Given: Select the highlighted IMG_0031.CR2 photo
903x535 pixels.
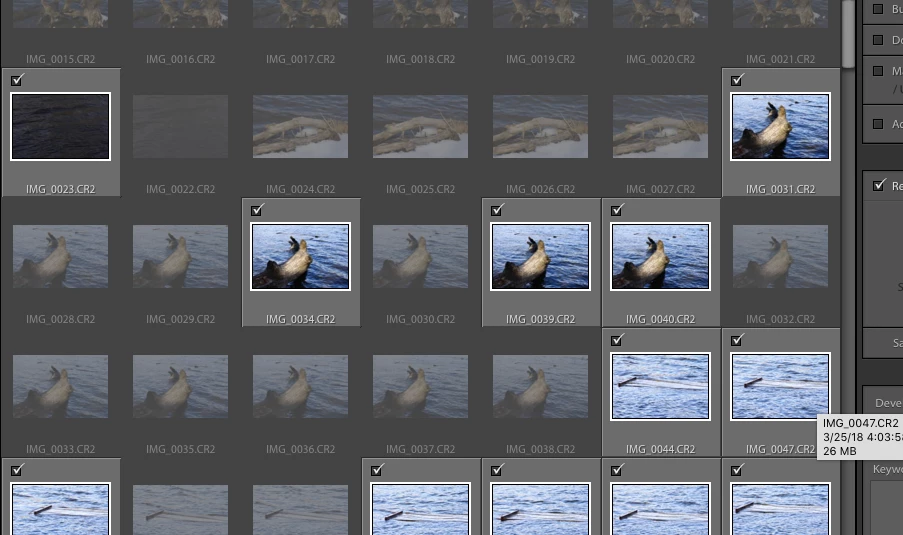Looking at the screenshot, I should tap(780, 126).
